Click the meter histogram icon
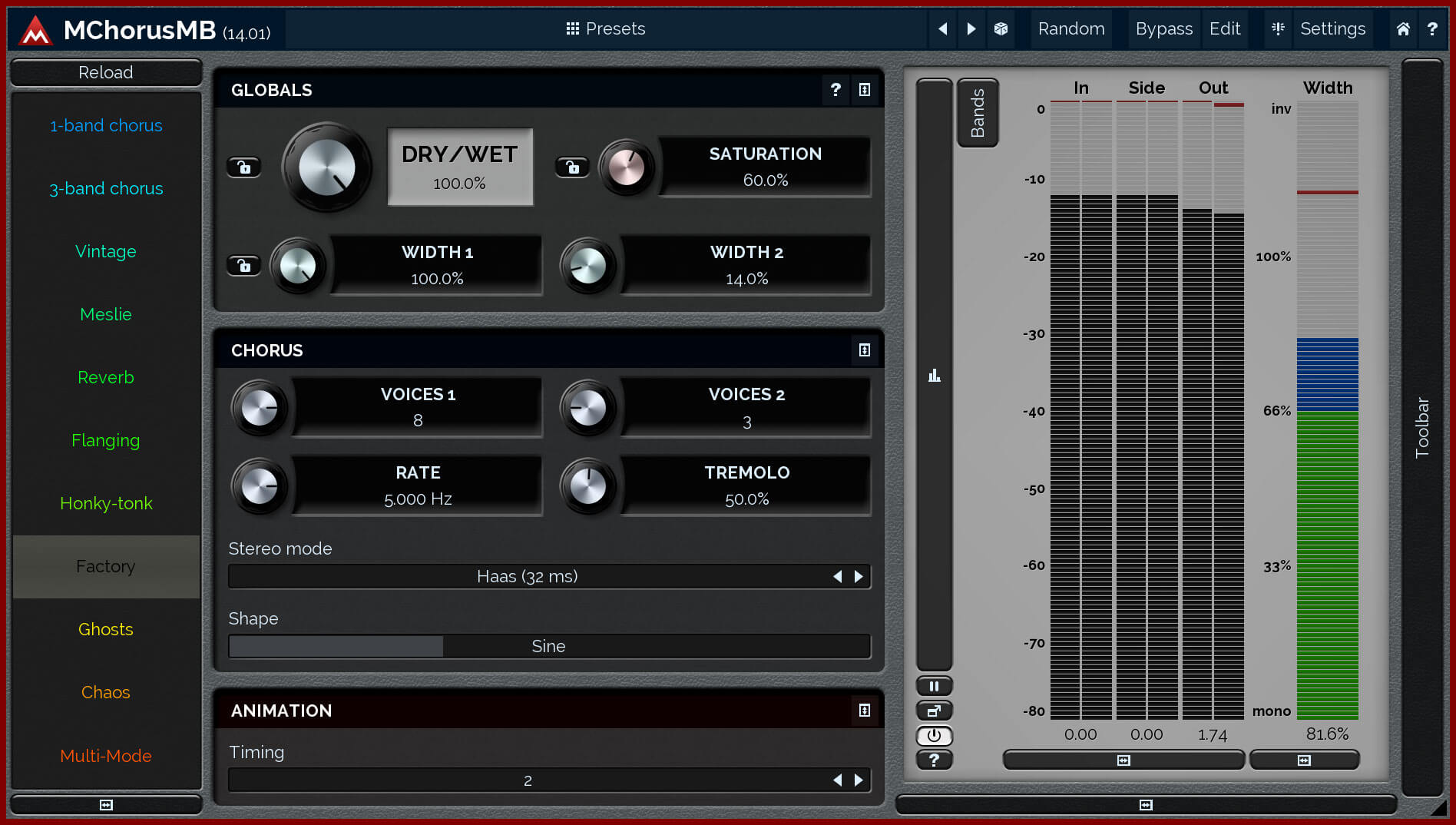1456x825 pixels. point(935,375)
